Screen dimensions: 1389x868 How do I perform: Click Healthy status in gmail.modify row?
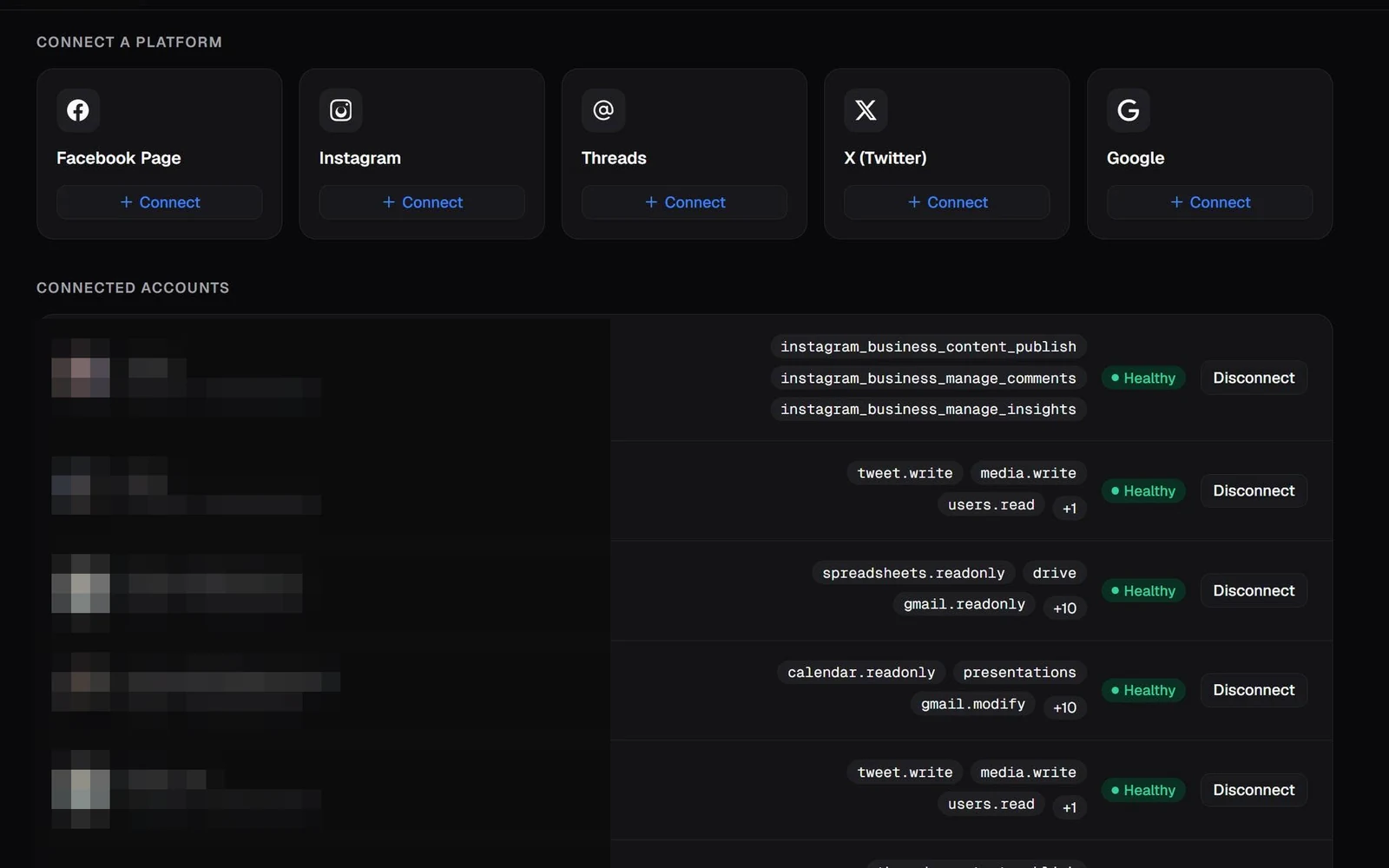(1143, 691)
